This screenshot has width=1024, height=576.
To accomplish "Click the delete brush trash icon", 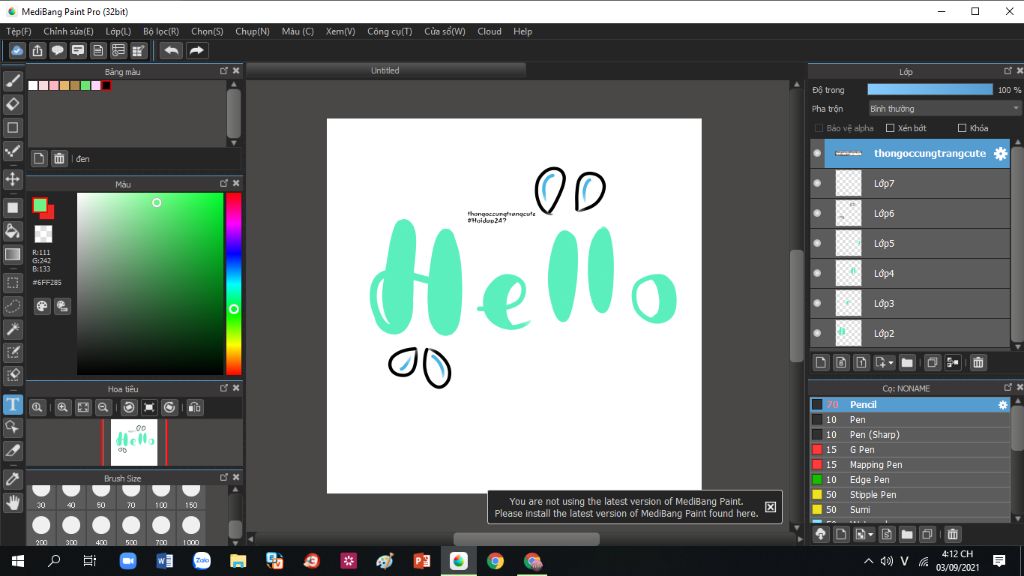I will point(952,534).
